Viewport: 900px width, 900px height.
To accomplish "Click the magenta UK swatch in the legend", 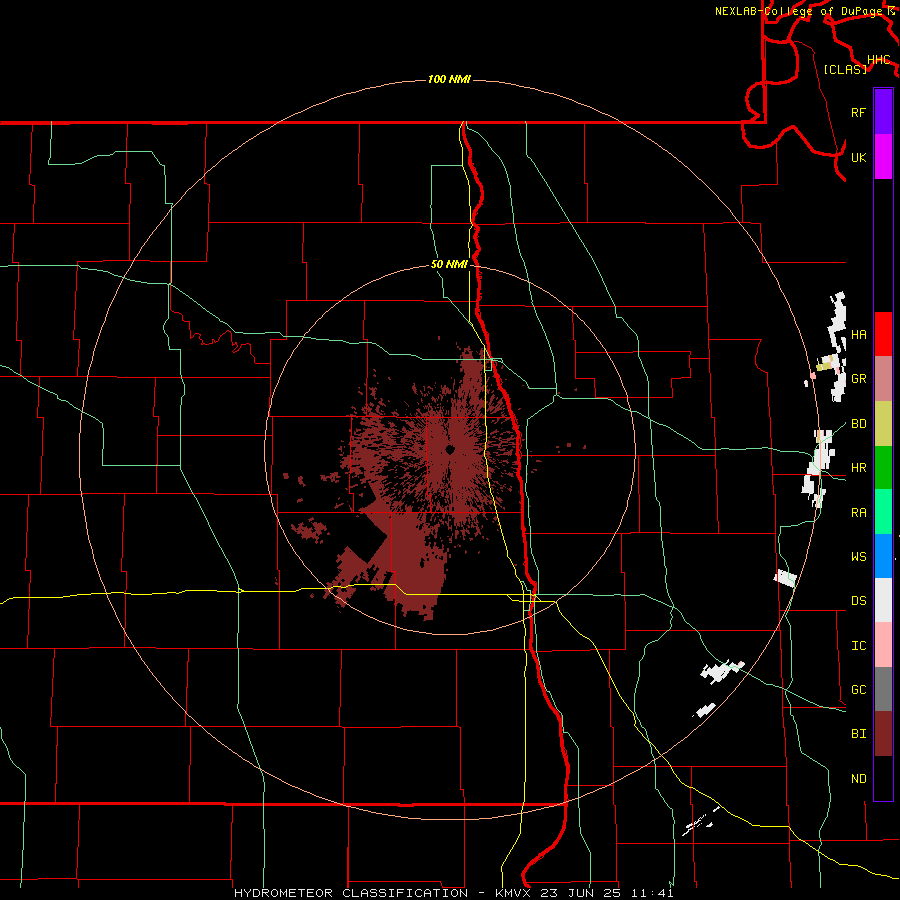I will [883, 157].
